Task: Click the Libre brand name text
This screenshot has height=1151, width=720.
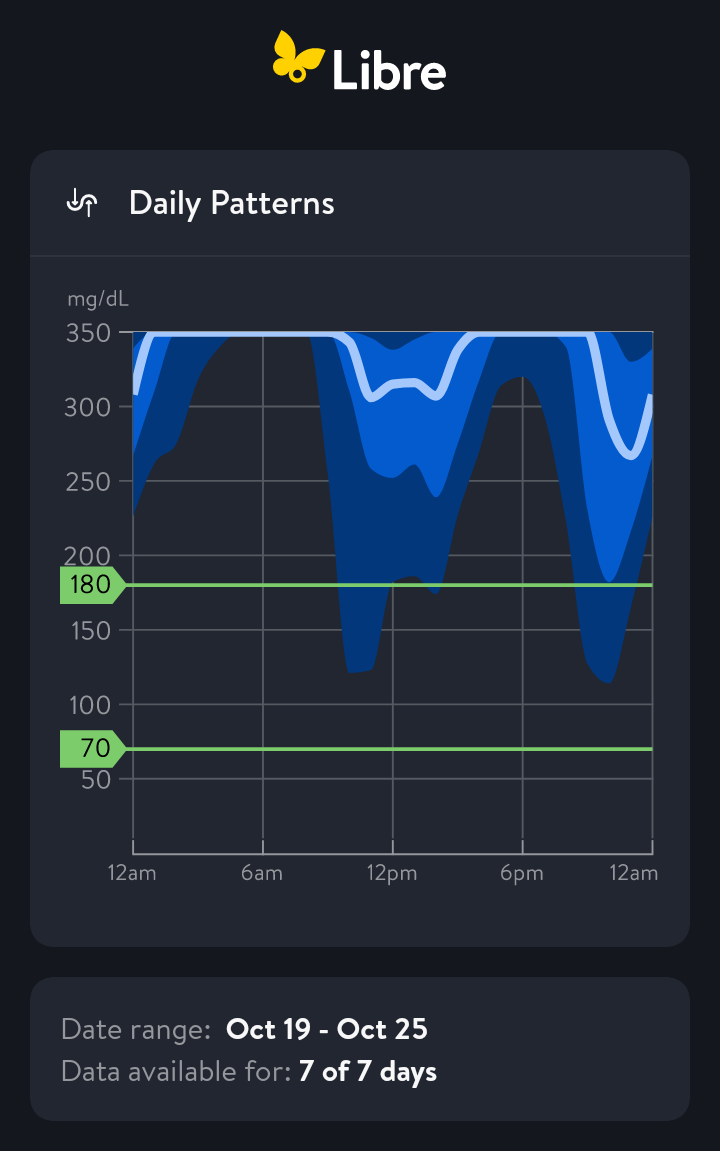Action: point(389,70)
